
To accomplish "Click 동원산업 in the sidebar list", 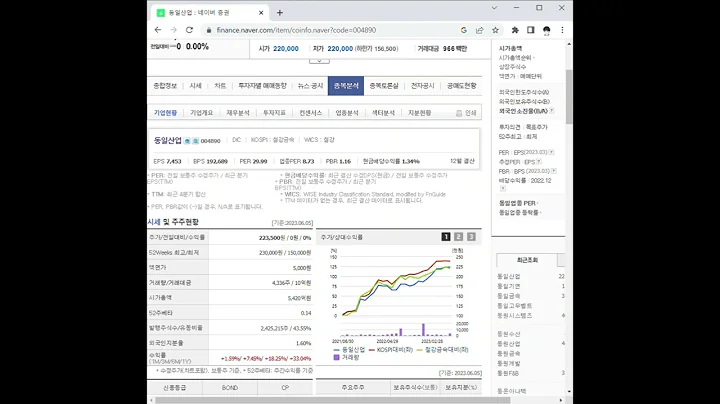I will 509,344.
